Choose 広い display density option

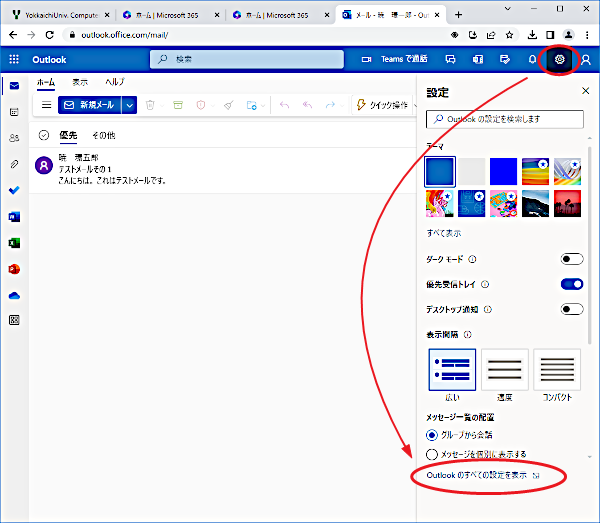pos(452,370)
